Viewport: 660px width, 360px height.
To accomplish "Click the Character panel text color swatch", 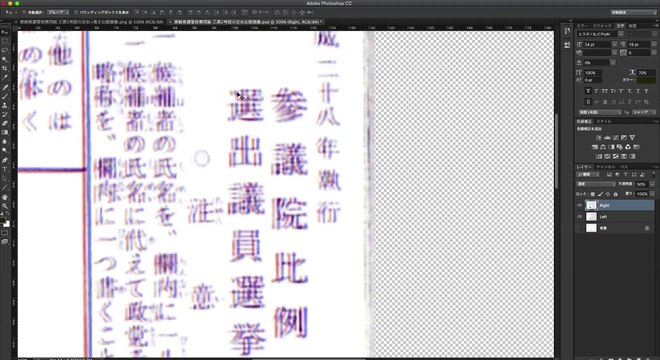I will (x=646, y=80).
